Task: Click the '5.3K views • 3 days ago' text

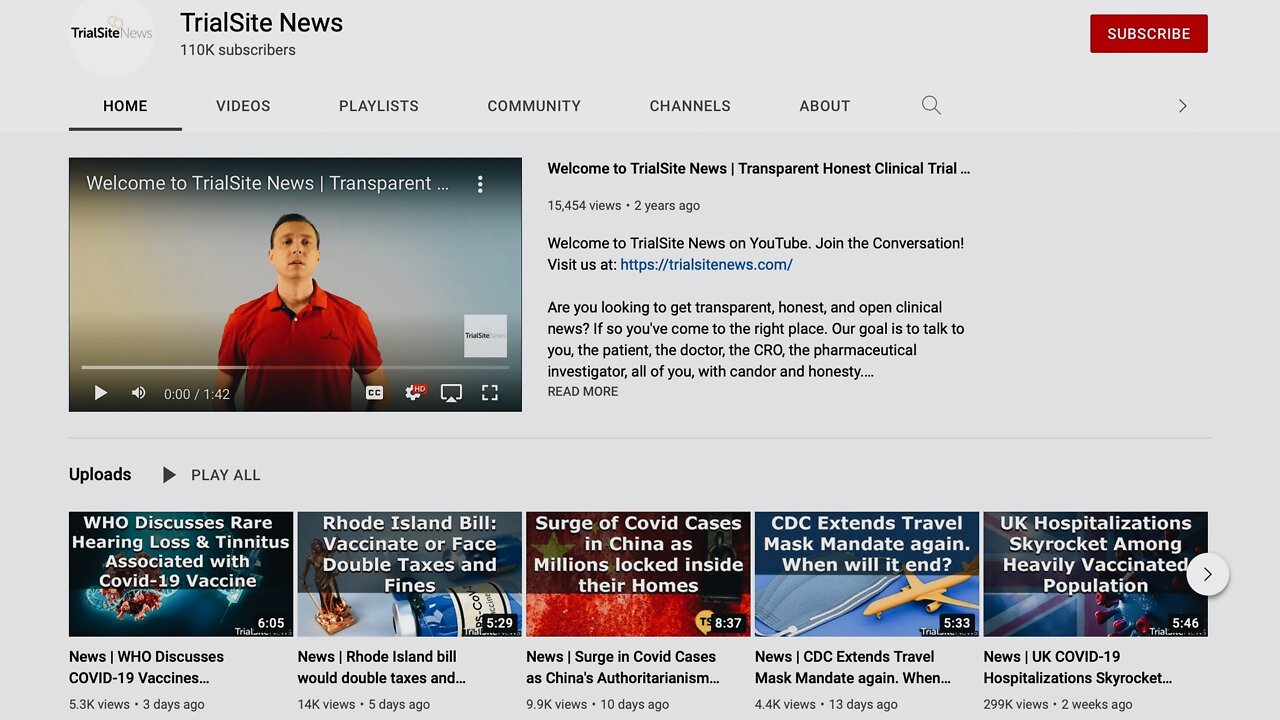Action: coord(137,704)
